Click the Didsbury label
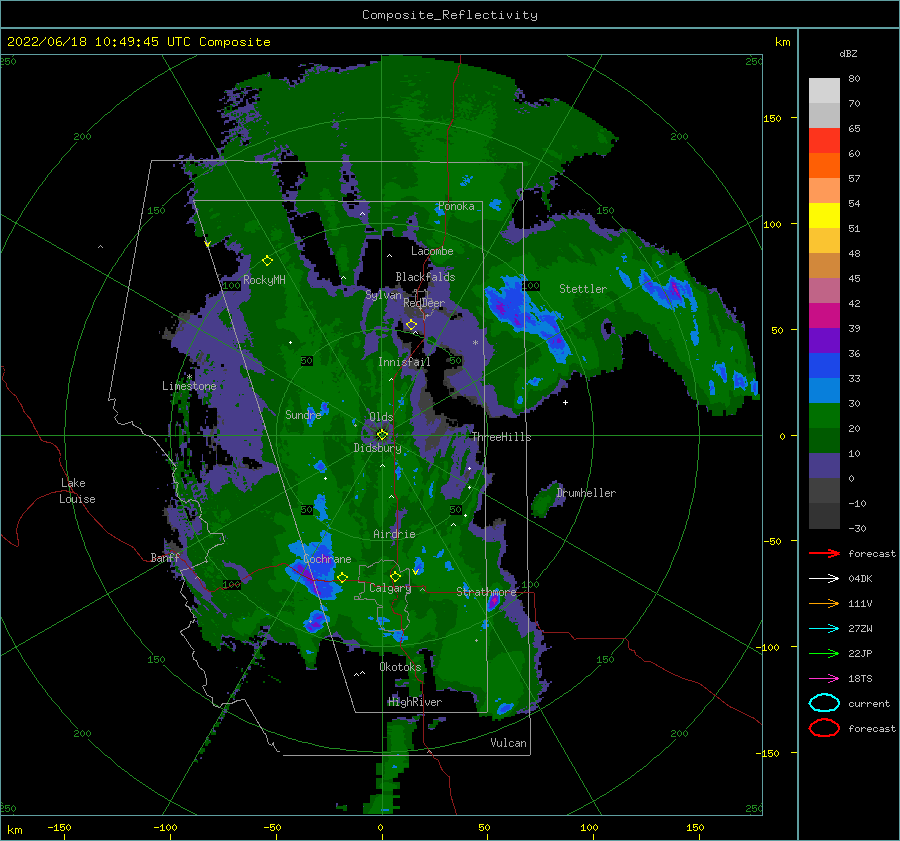900x841 pixels. (x=377, y=448)
